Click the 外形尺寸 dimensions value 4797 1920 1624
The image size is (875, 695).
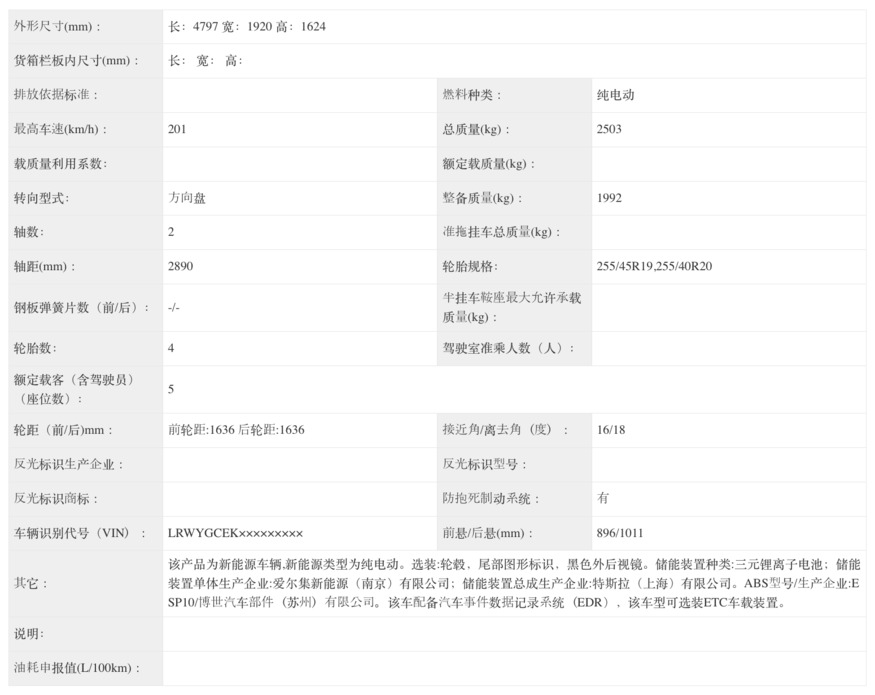click(x=247, y=26)
